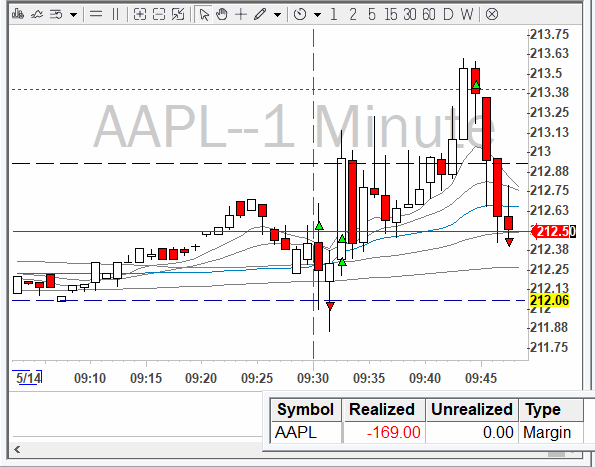Image resolution: width=595 pixels, height=467 pixels.
Task: Click the 09:10 time axis label
Action: coord(90,378)
